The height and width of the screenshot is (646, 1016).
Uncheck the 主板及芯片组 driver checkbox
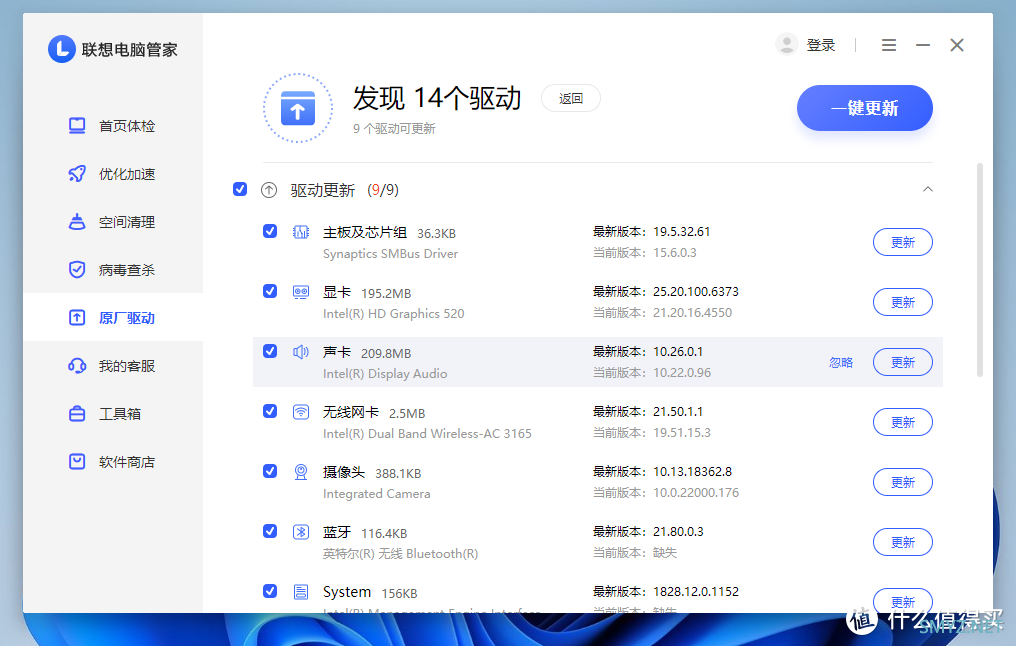click(270, 231)
